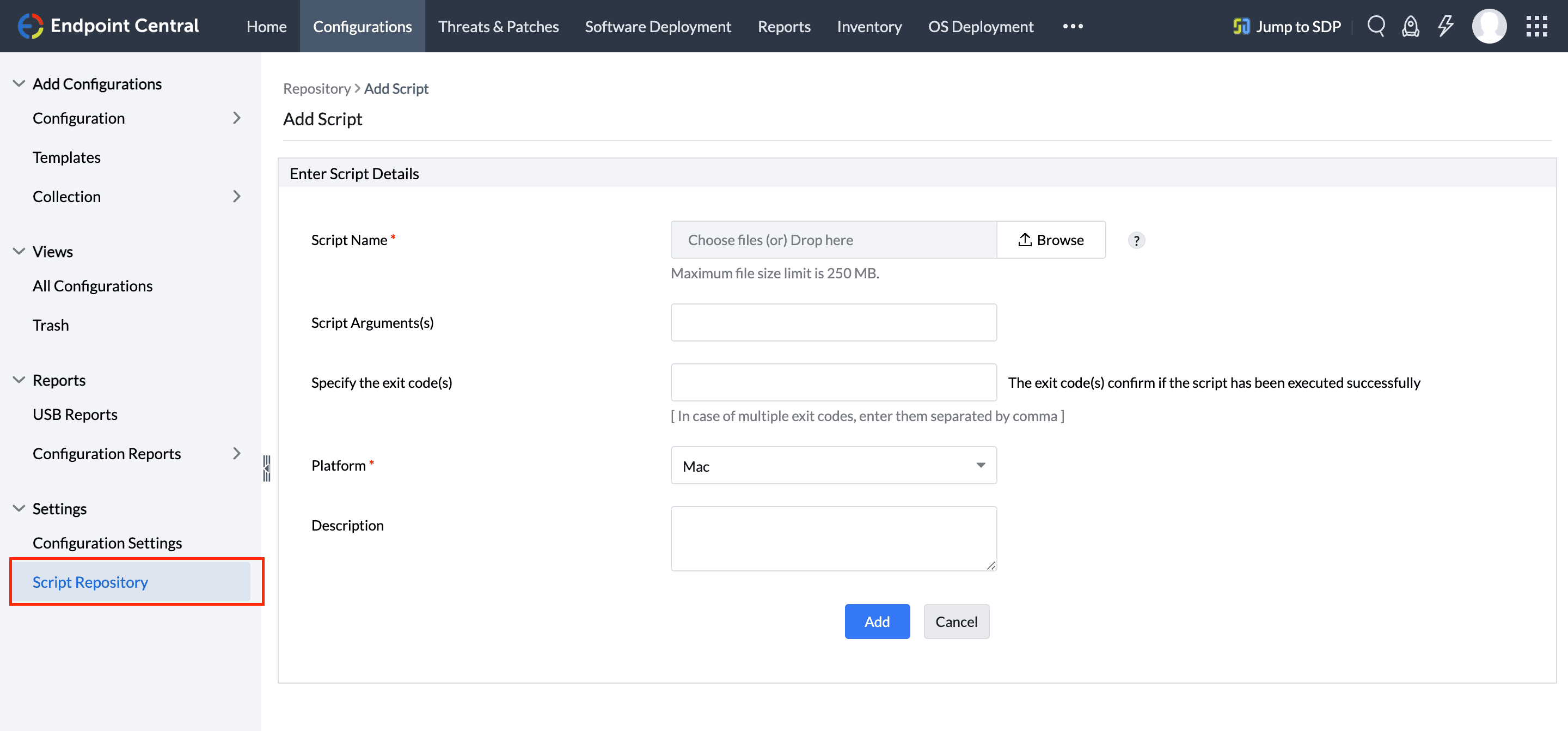The image size is (1568, 731).
Task: Click the Repository breadcrumb link
Action: [x=316, y=88]
